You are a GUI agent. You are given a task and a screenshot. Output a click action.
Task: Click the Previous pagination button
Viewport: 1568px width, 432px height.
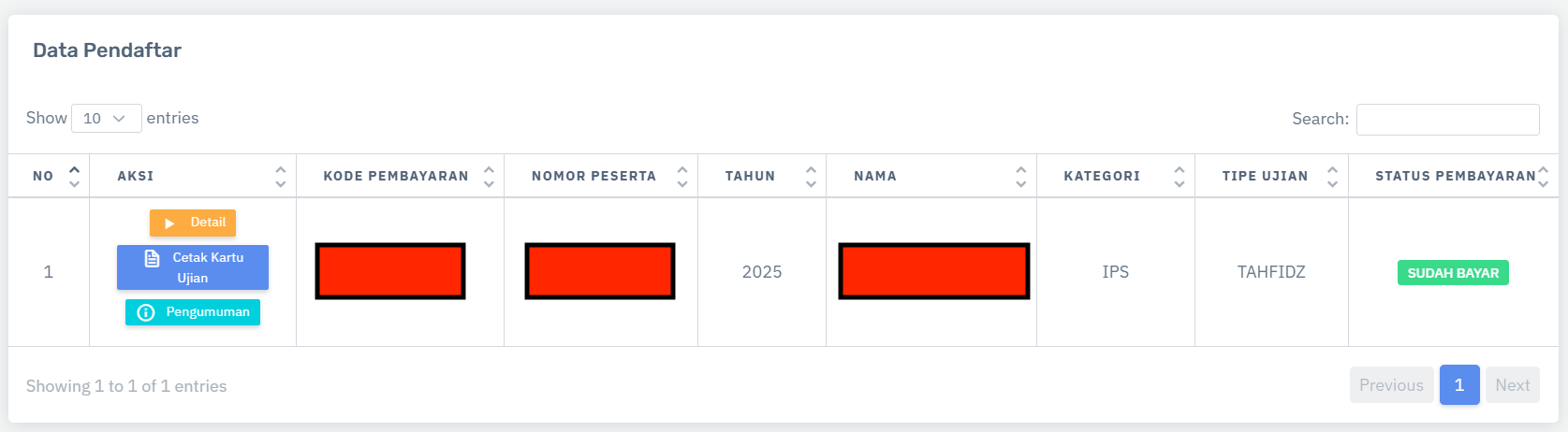pyautogui.click(x=1391, y=385)
